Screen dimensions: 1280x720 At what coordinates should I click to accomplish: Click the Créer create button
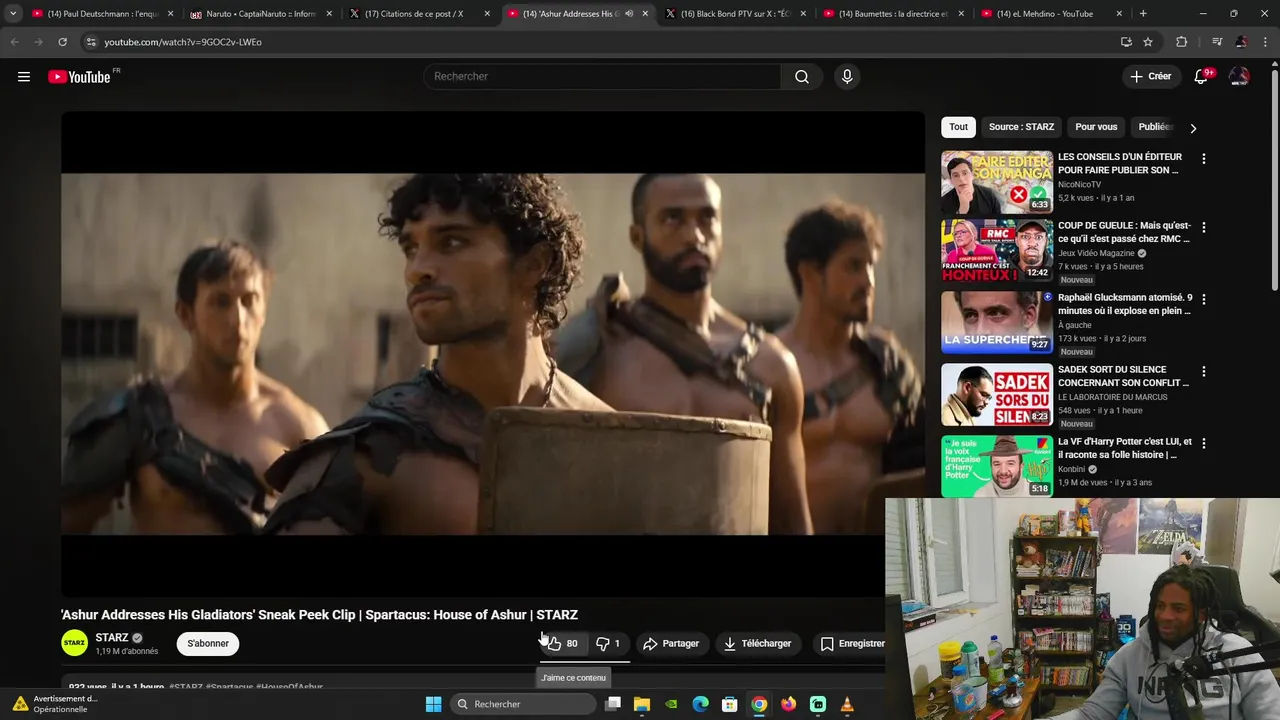coord(1150,77)
